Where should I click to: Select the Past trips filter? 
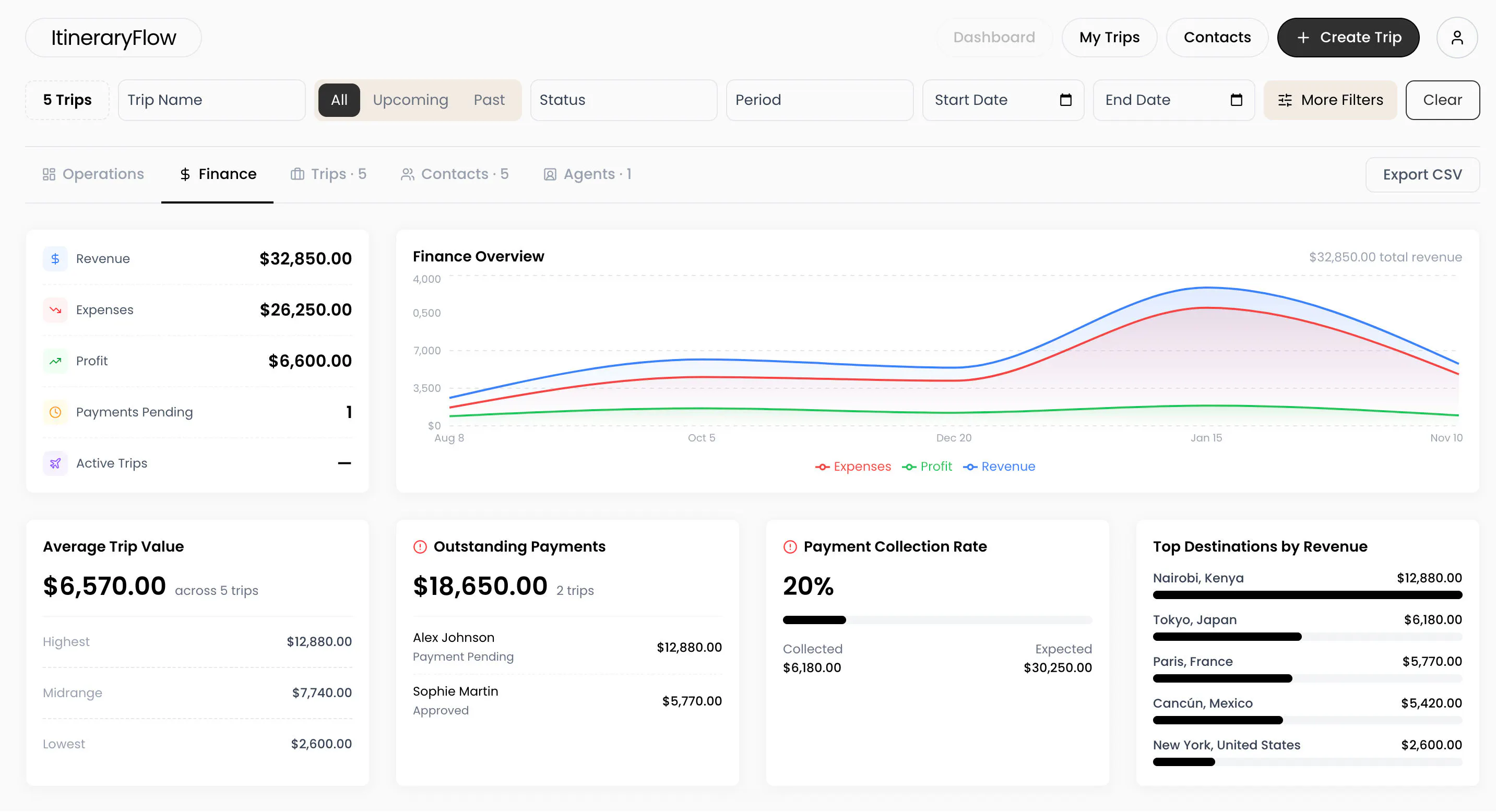[489, 100]
